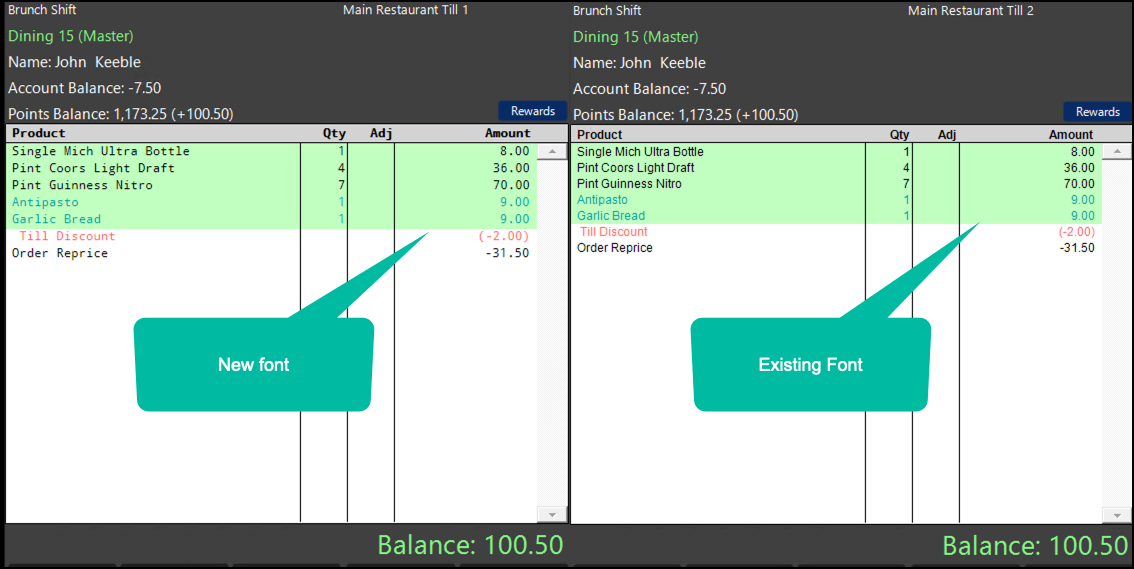The height and width of the screenshot is (569, 1134).
Task: Click (-2.00) discount amount in Till 2
Action: (1077, 232)
